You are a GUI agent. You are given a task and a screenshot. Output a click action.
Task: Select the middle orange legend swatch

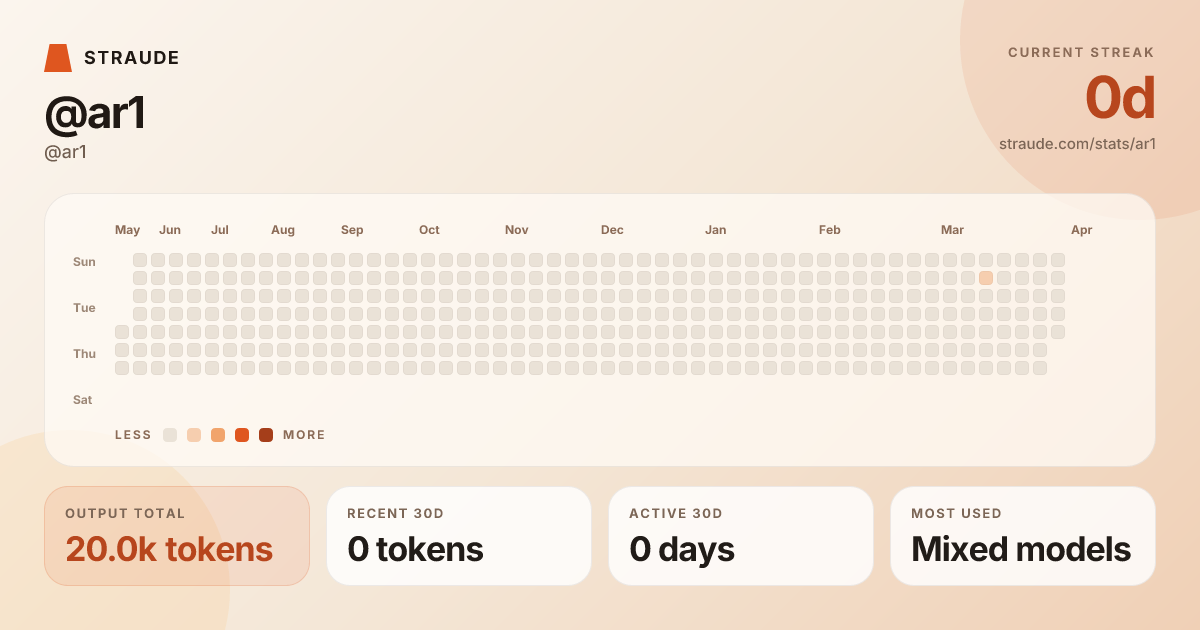[x=218, y=435]
